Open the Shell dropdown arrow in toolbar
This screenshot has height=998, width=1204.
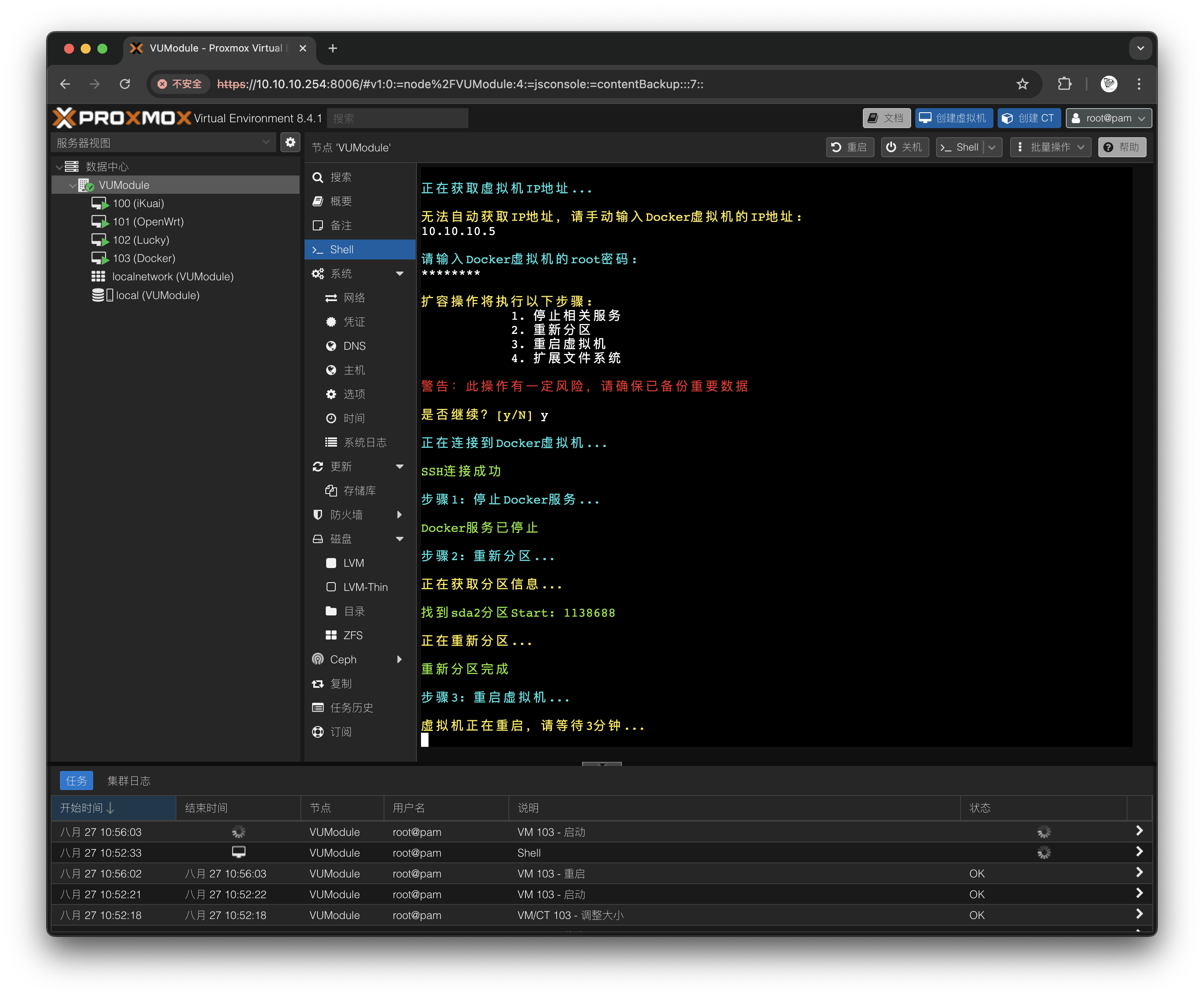coord(992,147)
